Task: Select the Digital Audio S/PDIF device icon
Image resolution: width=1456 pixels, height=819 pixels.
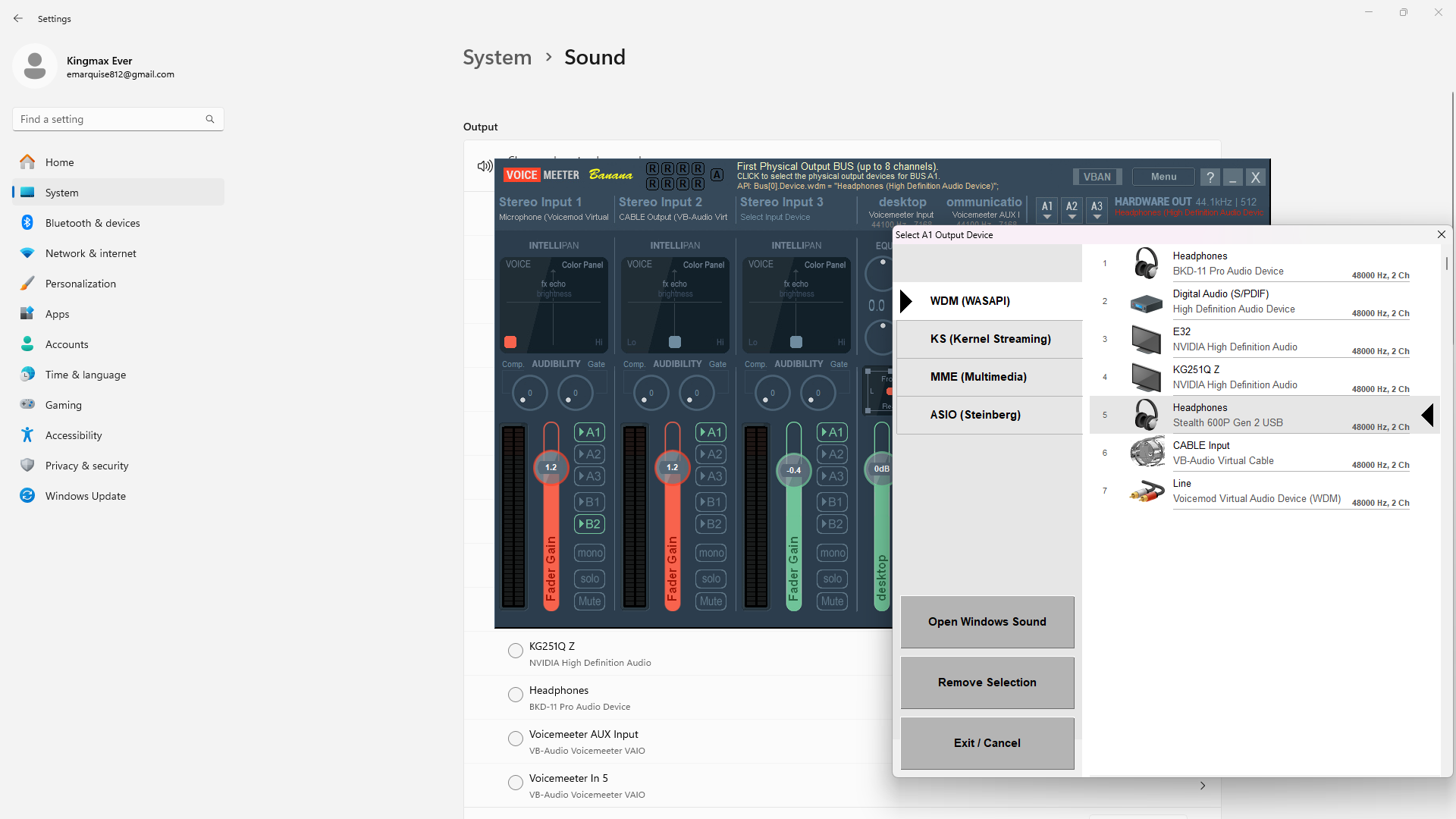Action: click(1146, 303)
